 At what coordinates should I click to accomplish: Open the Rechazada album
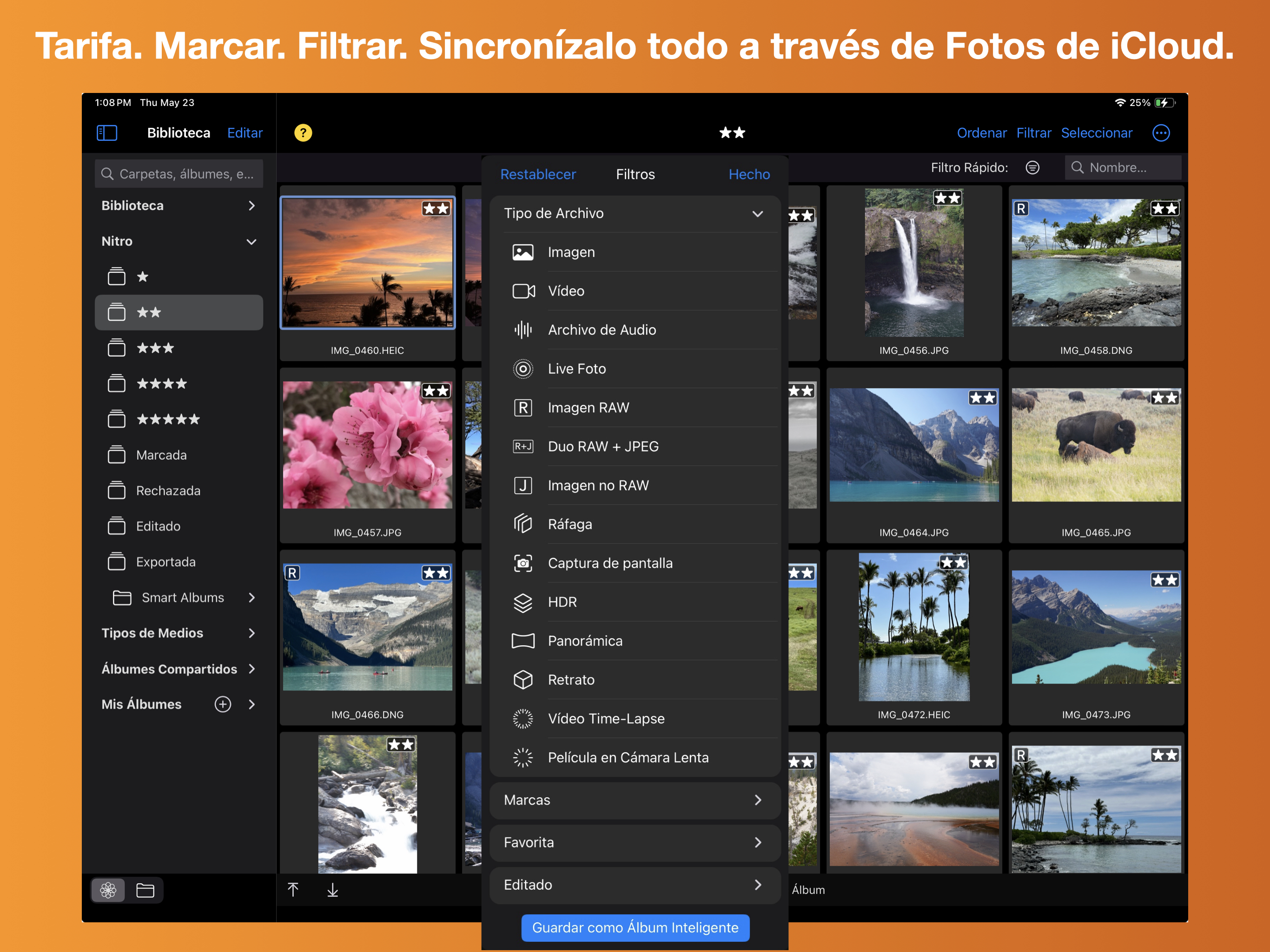click(x=179, y=491)
